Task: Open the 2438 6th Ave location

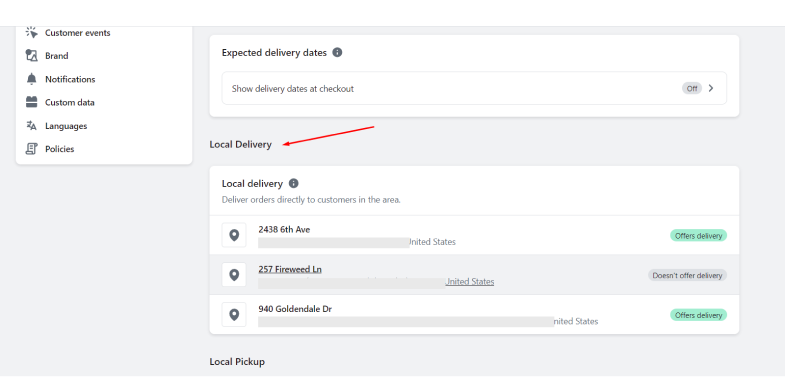Action: 474,235
